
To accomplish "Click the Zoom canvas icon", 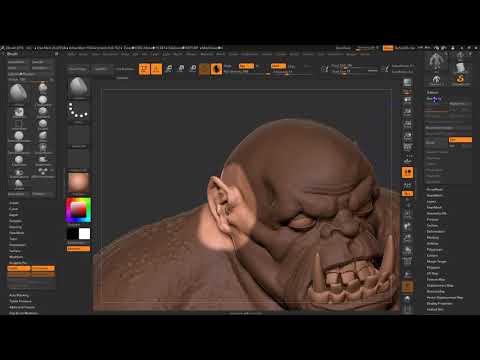I will pos(407,112).
